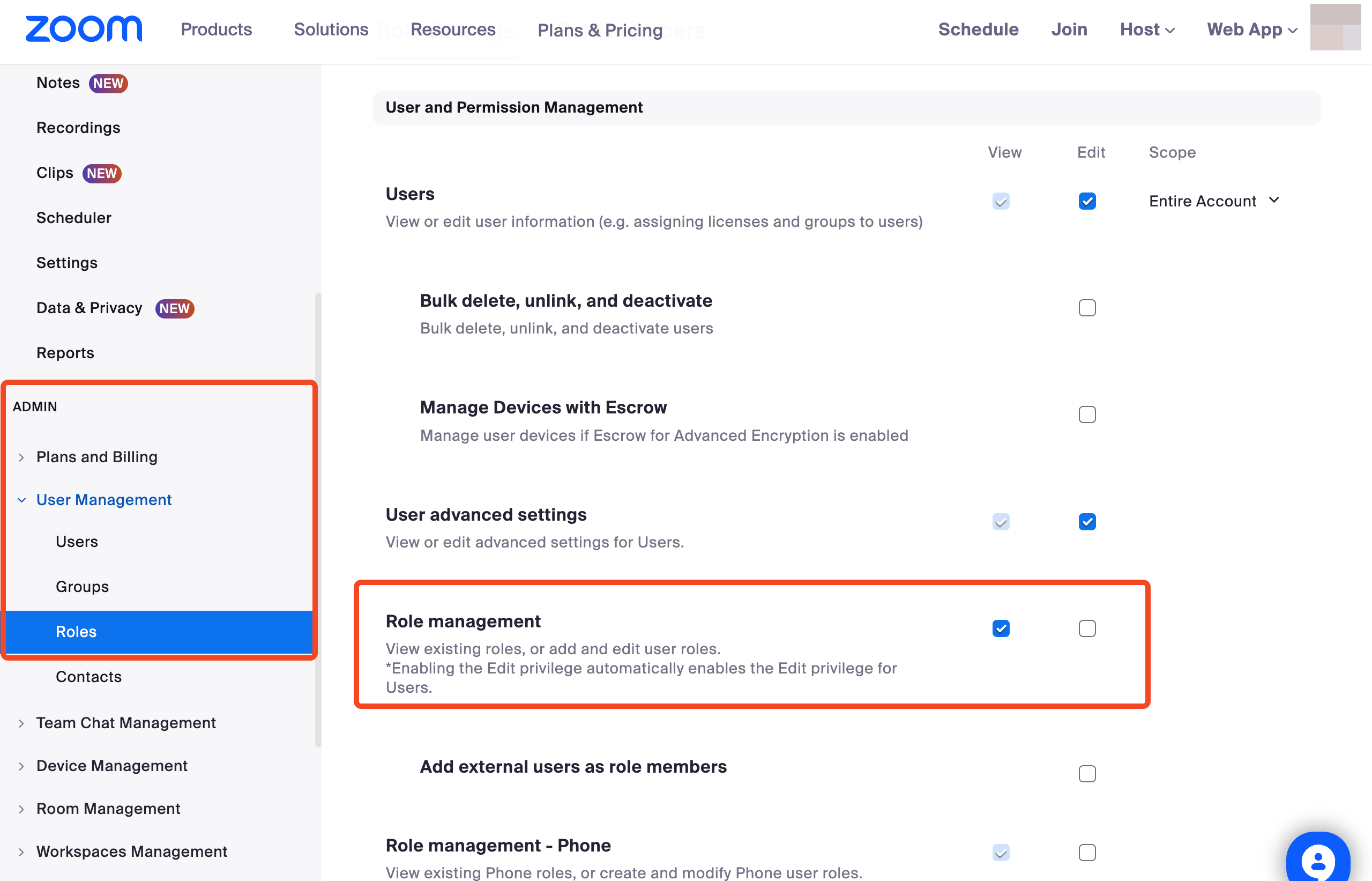Enable Bulk delete, unlink, and deactivate
Screen dimensions: 1372x881
[1087, 308]
